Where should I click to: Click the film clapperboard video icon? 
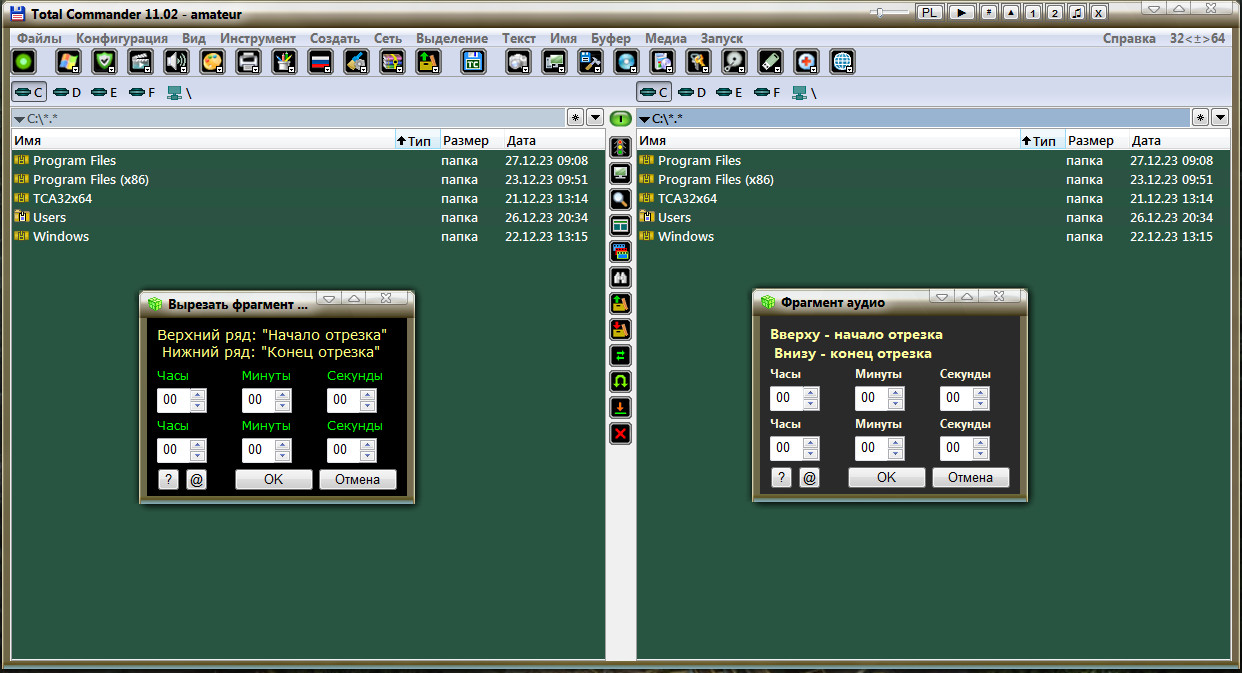tap(140, 62)
